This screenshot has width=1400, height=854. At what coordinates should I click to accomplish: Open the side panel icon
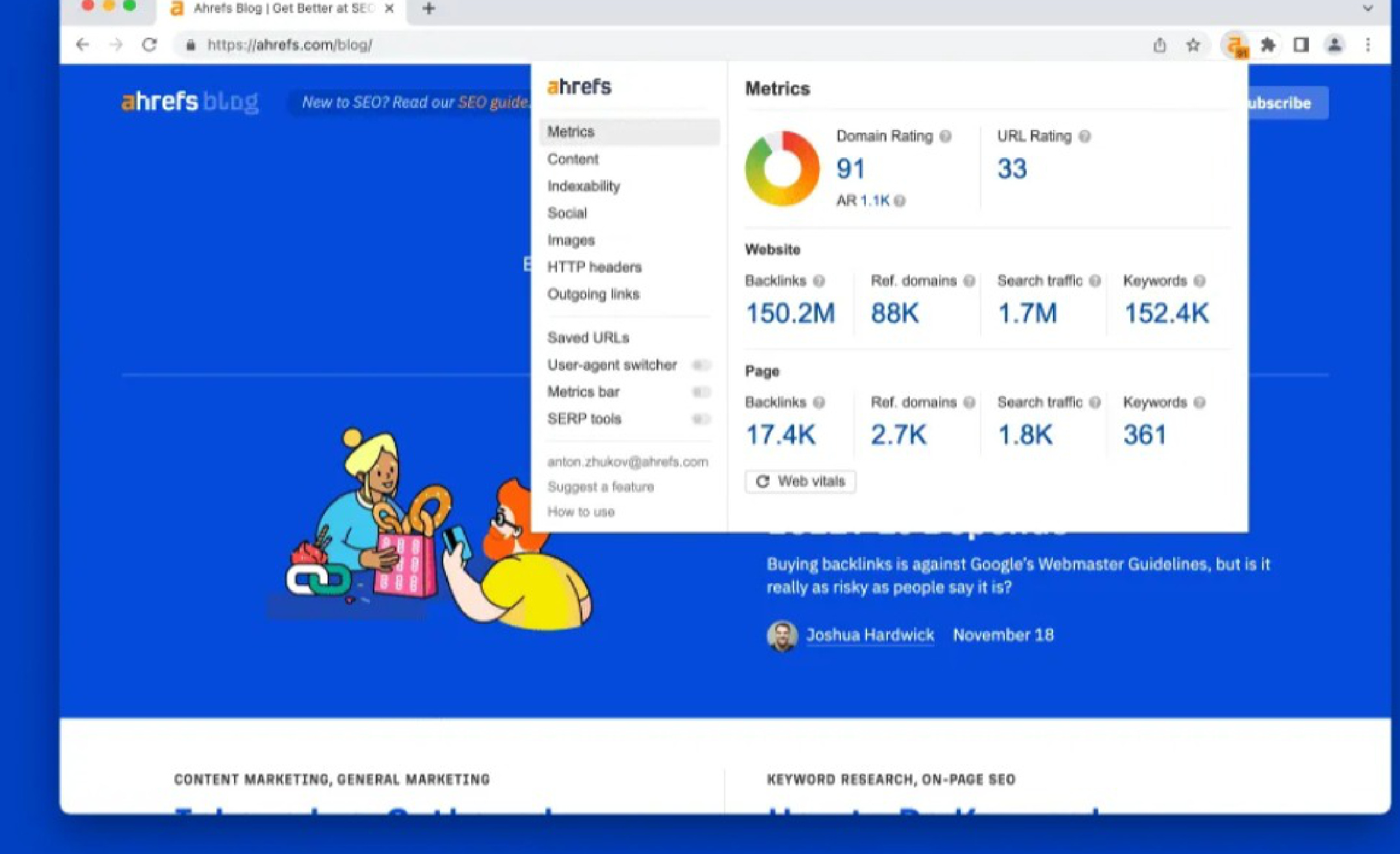[x=1301, y=45]
